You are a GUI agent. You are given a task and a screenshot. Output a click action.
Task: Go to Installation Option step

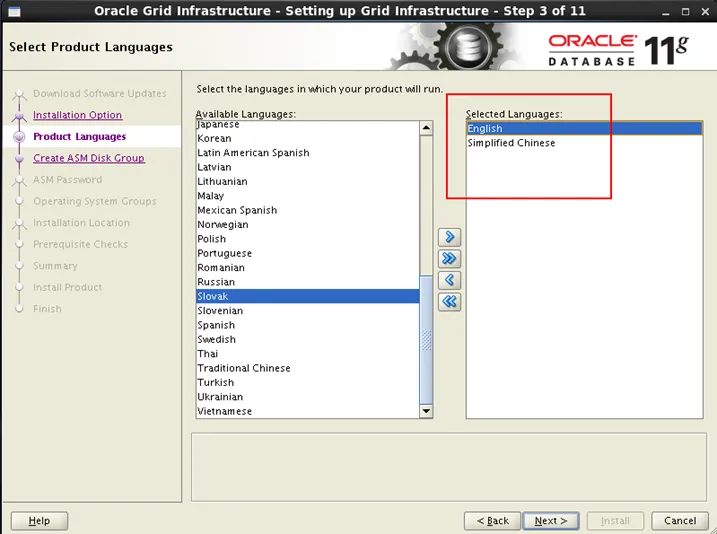tap(77, 115)
